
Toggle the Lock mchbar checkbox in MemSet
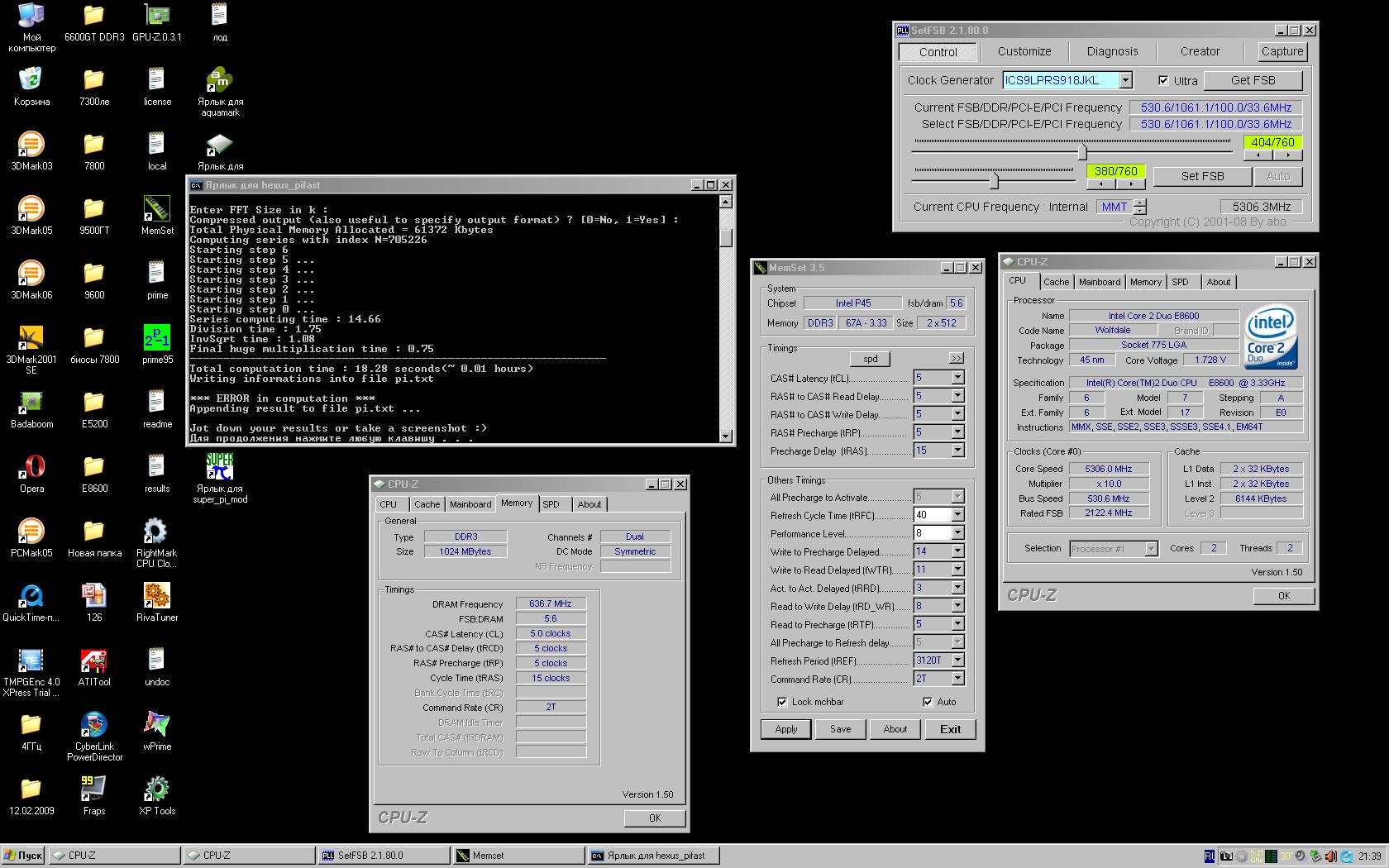point(782,702)
